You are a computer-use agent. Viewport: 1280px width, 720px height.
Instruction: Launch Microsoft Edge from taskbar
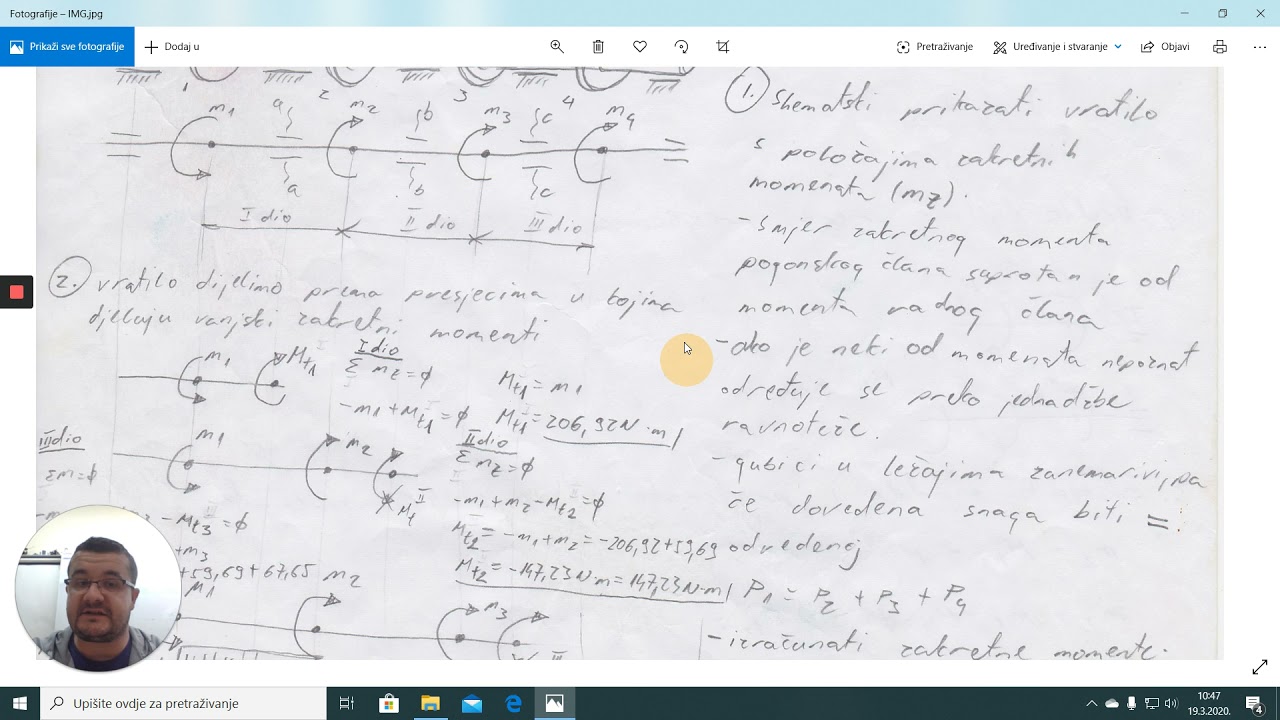click(x=513, y=704)
